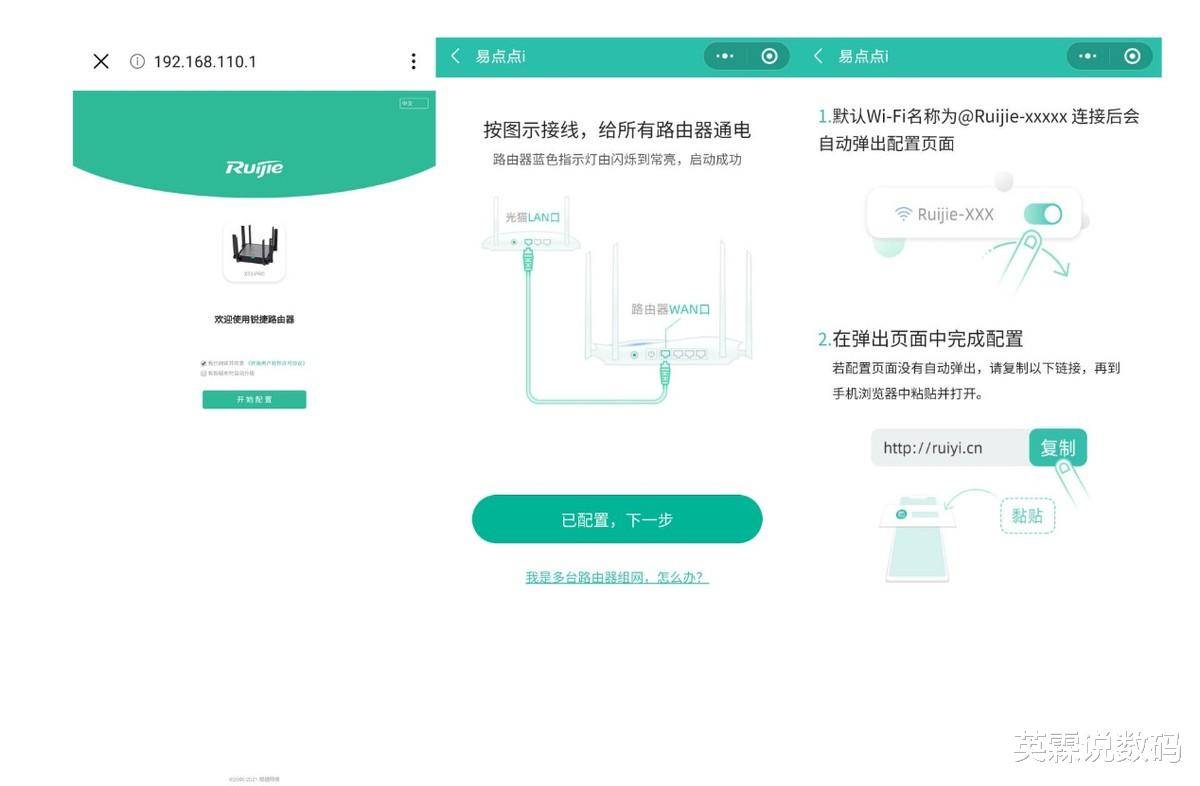Open the 中文 language selector
The image size is (1200, 786).
tap(413, 103)
